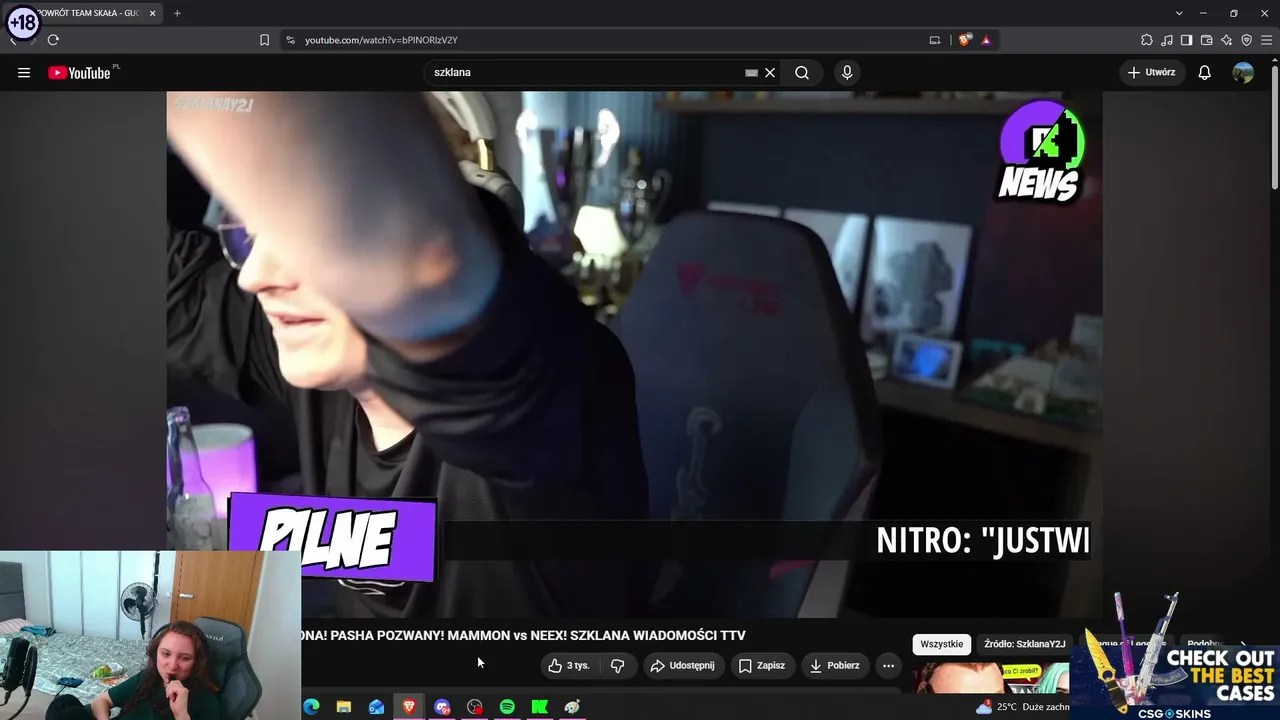
Task: Open Microsoft Edge from the taskbar
Action: pos(311,707)
